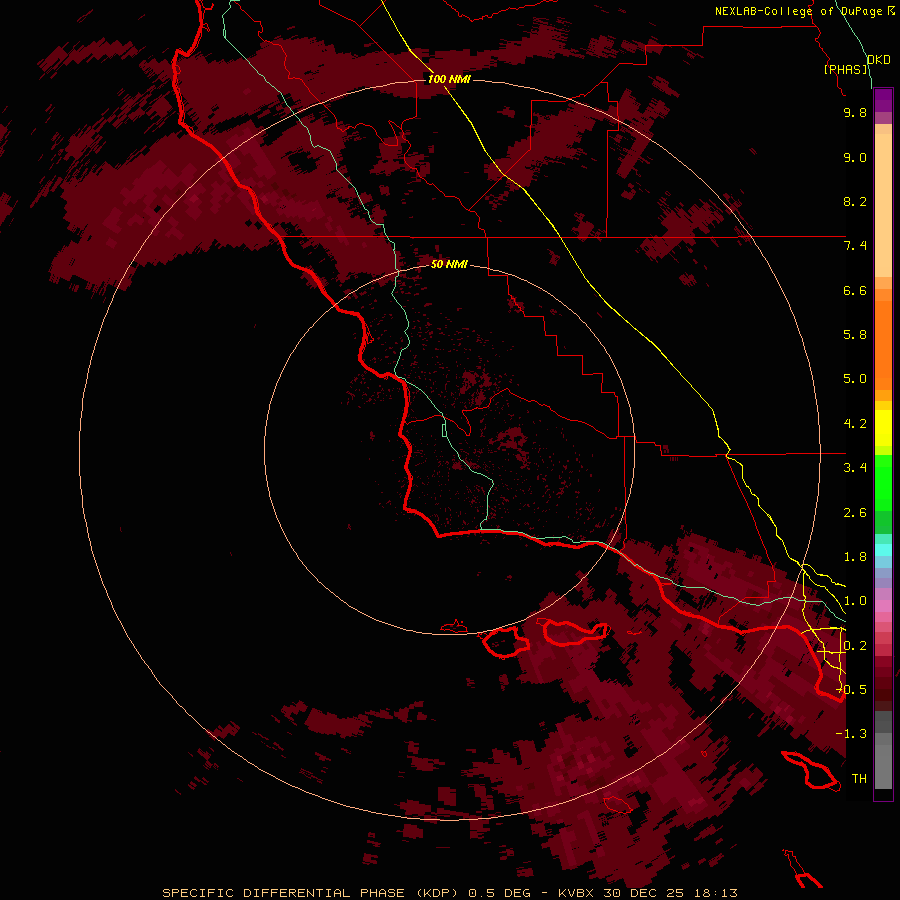
Task: Click the 8.2 value on the color scale
Action: click(x=855, y=201)
